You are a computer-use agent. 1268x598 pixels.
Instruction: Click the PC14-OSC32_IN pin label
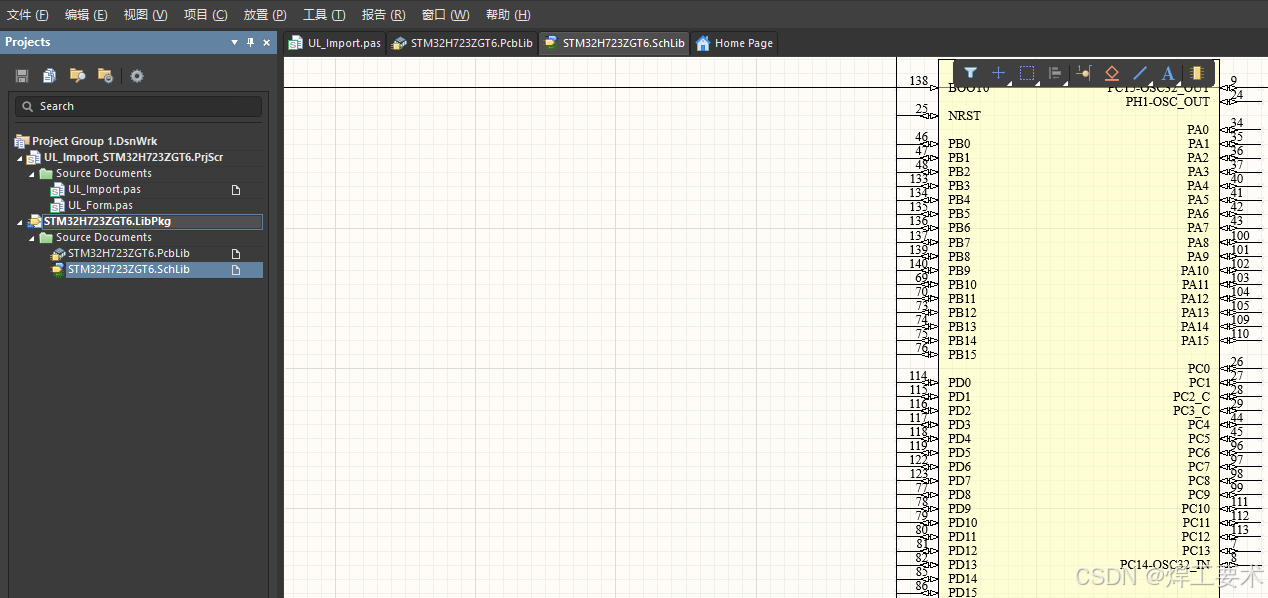(x=1165, y=565)
